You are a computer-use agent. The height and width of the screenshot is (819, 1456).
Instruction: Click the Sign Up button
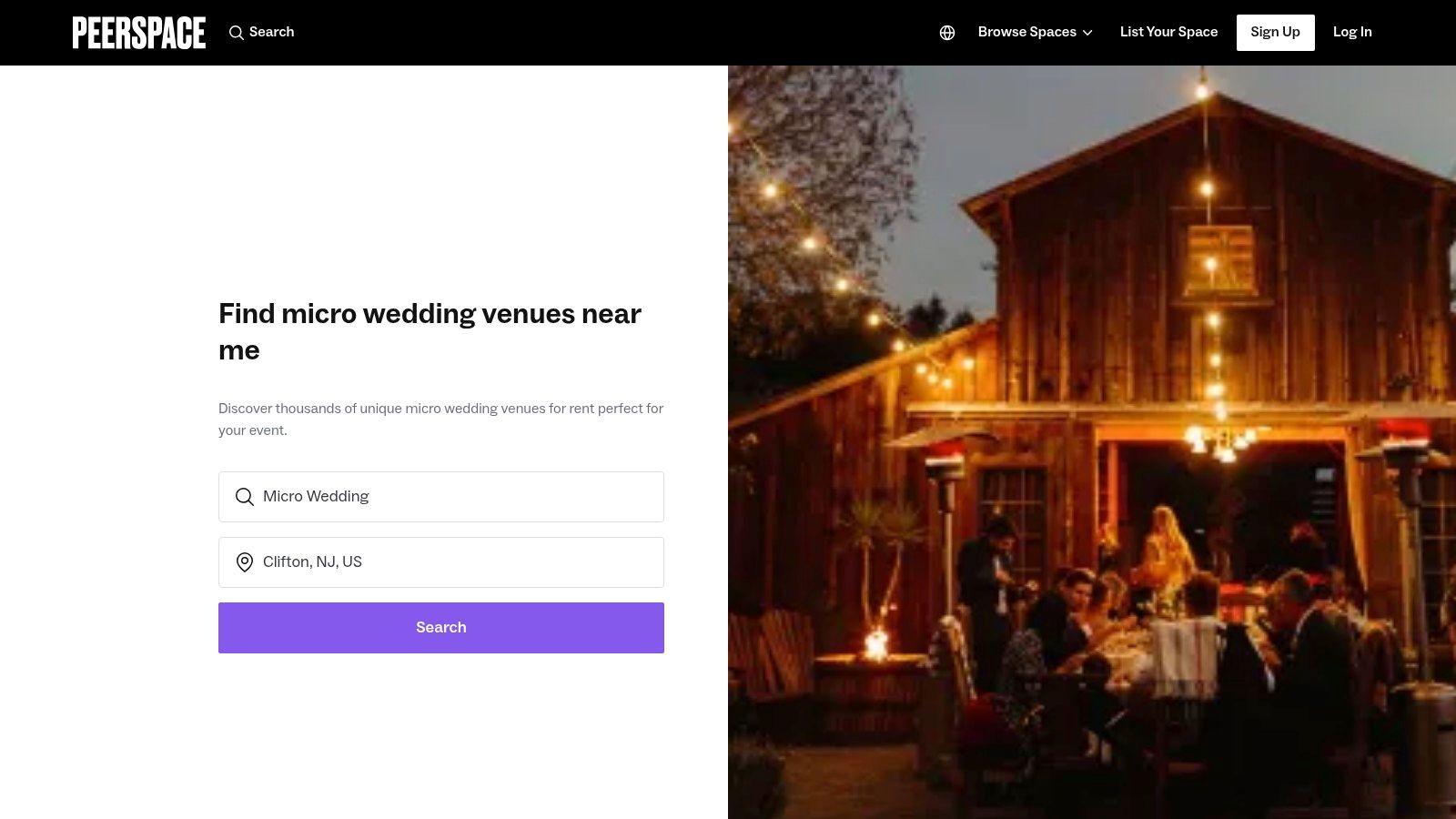tap(1275, 33)
